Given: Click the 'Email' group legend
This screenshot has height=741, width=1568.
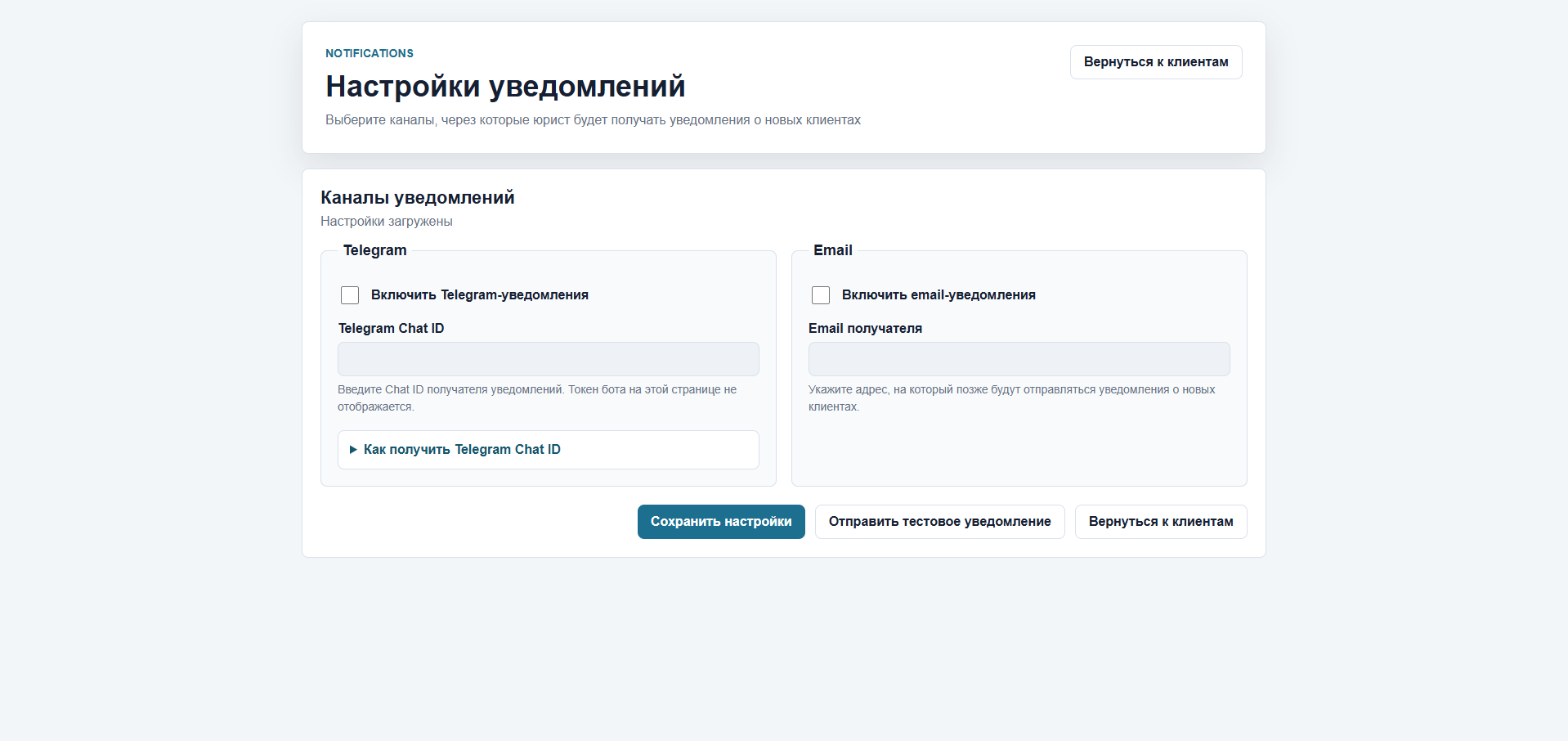Looking at the screenshot, I should [x=833, y=250].
